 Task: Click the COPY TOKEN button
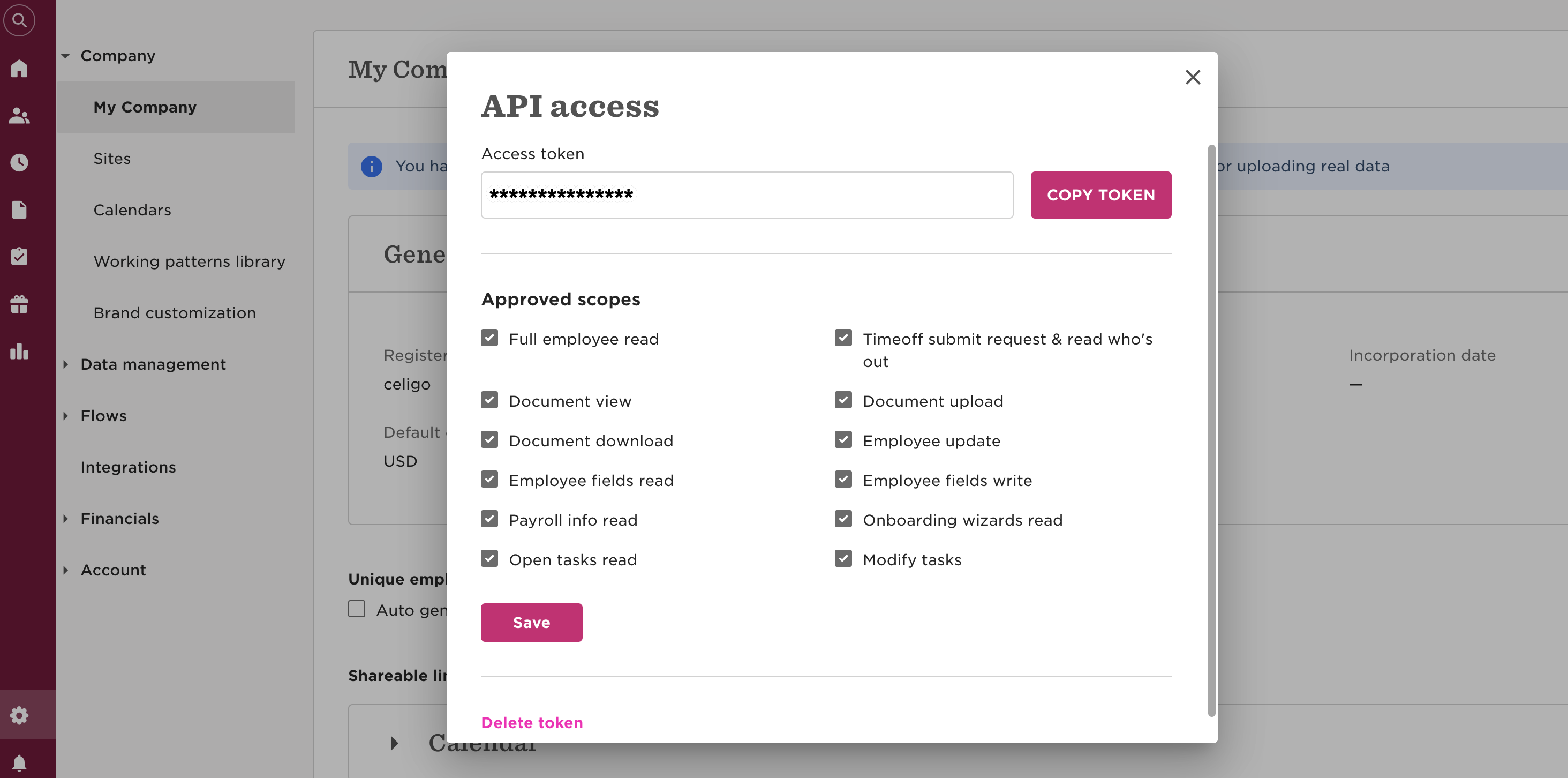tap(1100, 195)
